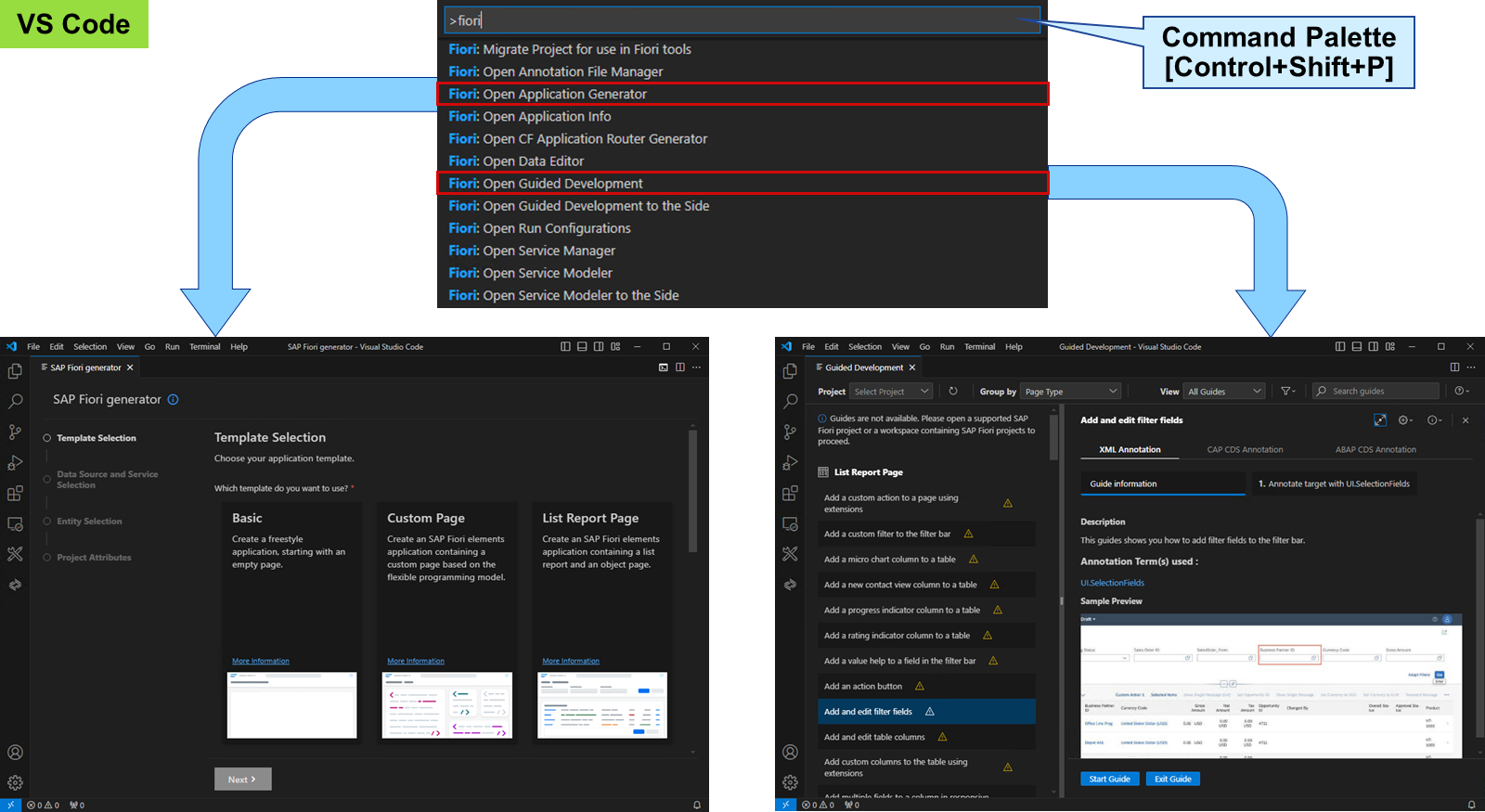The width and height of the screenshot is (1485, 812).
Task: Open Search icon in Guided Development activity bar
Action: coord(790,401)
